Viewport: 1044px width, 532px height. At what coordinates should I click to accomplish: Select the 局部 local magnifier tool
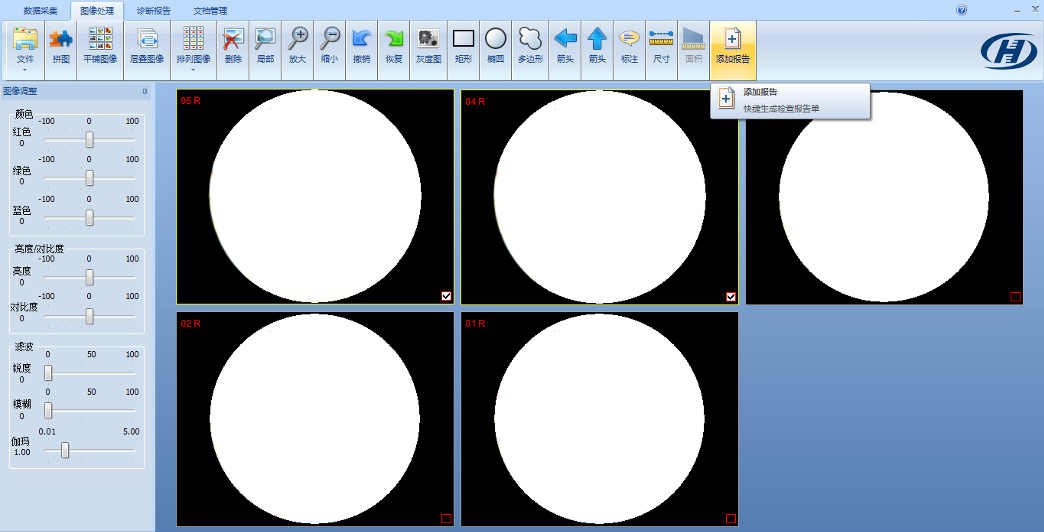tap(265, 51)
